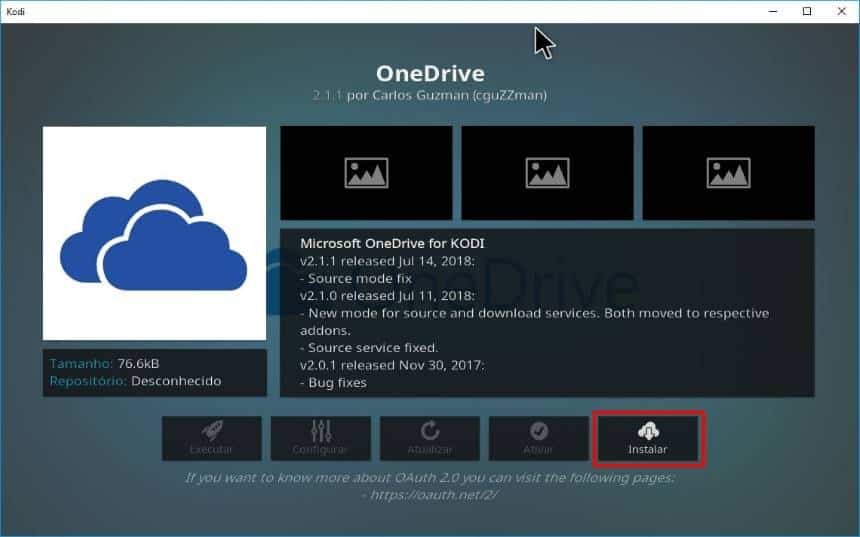Click 'v2.0.1 released Nov 30, 2017' line
Viewport: 860px width, 537px height.
point(392,365)
